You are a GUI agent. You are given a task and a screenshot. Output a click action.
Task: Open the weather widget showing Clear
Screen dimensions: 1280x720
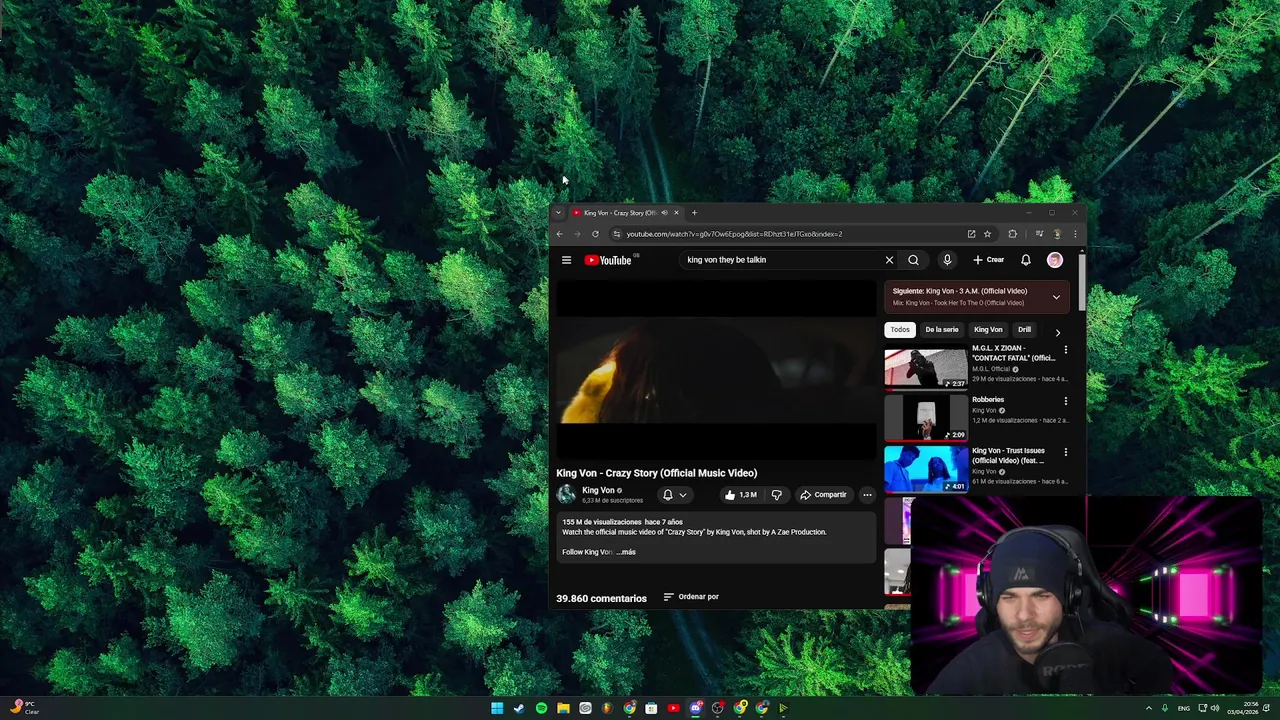point(24,708)
